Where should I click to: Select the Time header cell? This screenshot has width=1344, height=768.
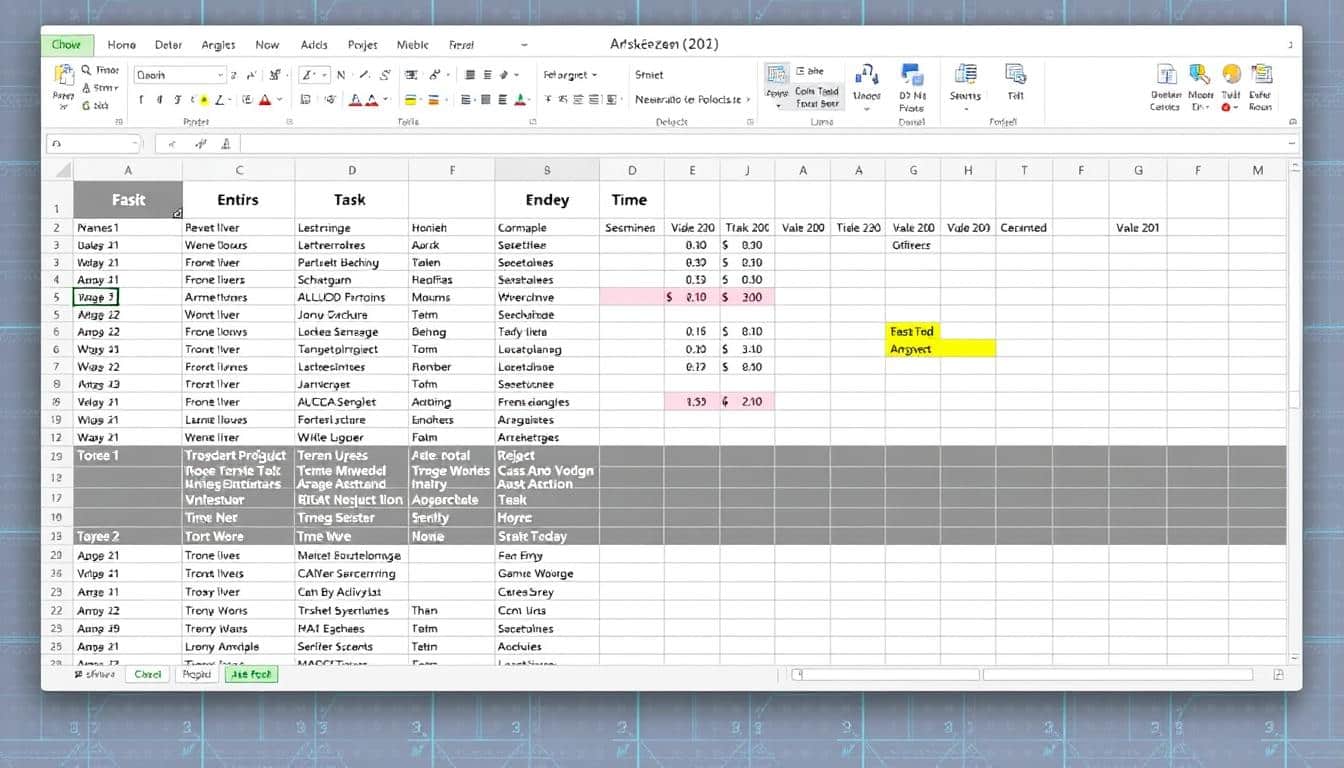[x=631, y=200]
